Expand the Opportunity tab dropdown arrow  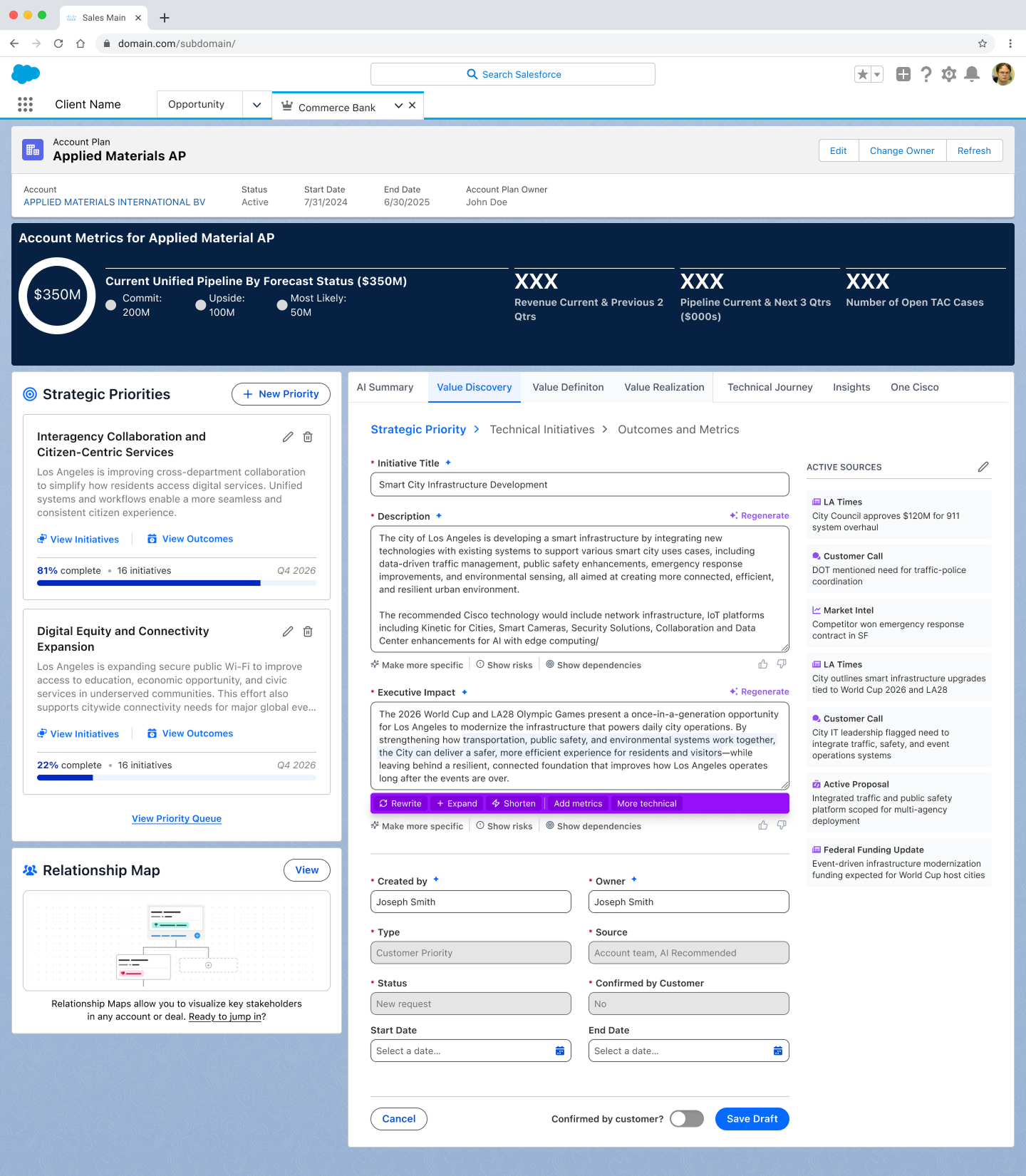(257, 105)
